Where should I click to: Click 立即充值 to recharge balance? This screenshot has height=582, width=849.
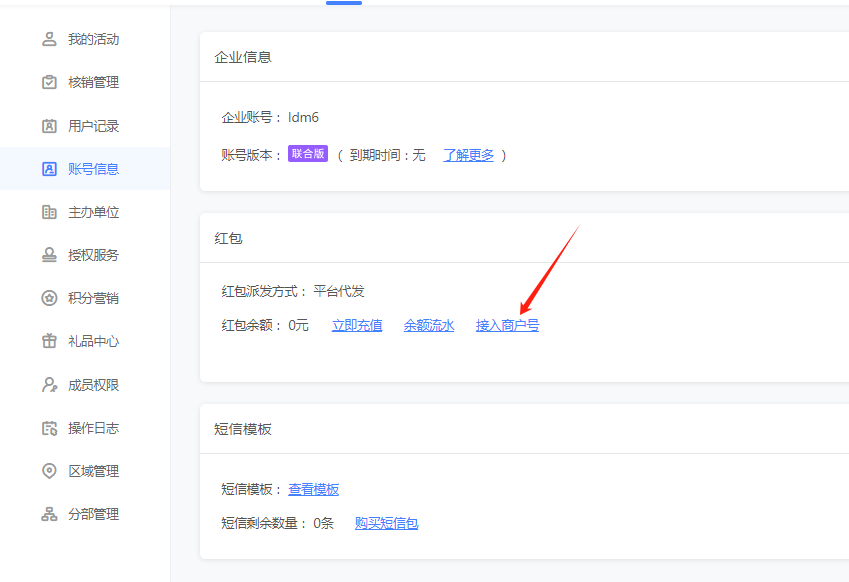[357, 325]
